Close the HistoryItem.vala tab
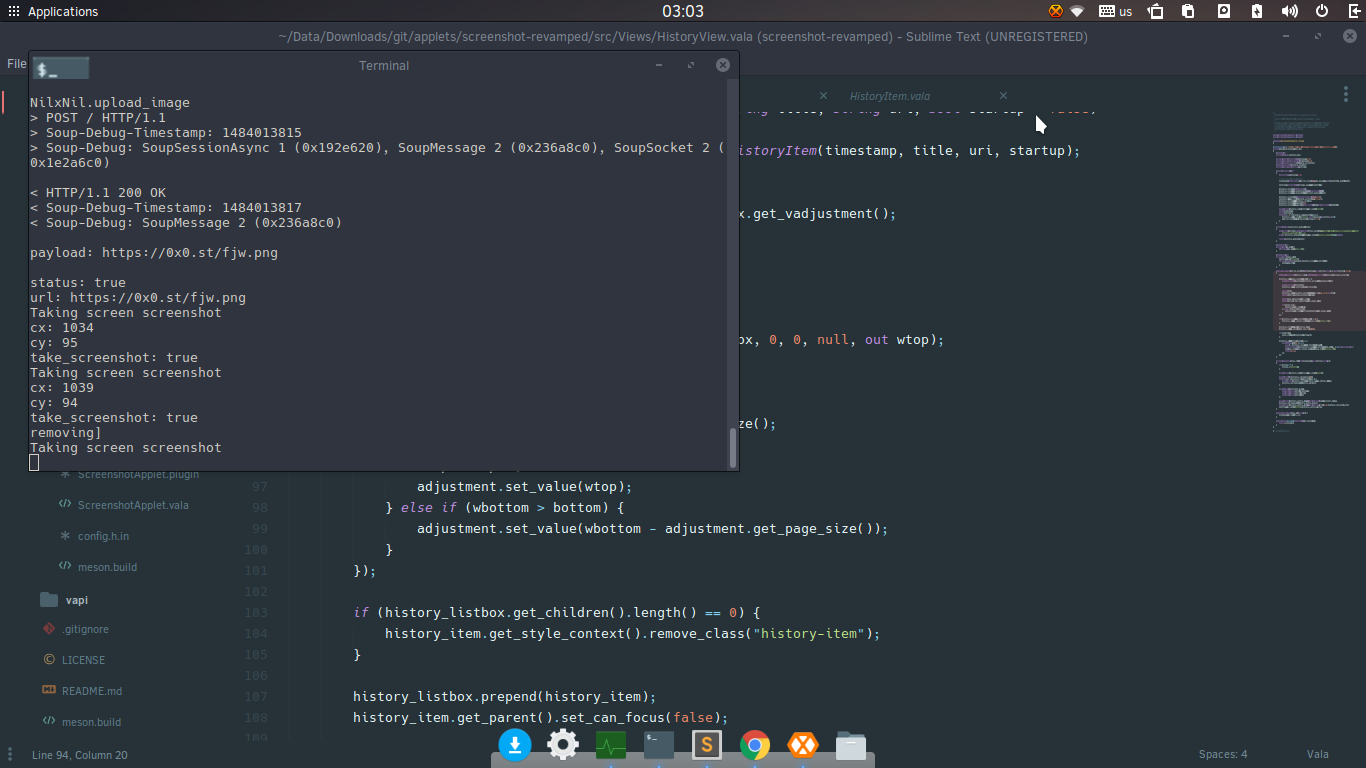1366x768 pixels. 1003,96
